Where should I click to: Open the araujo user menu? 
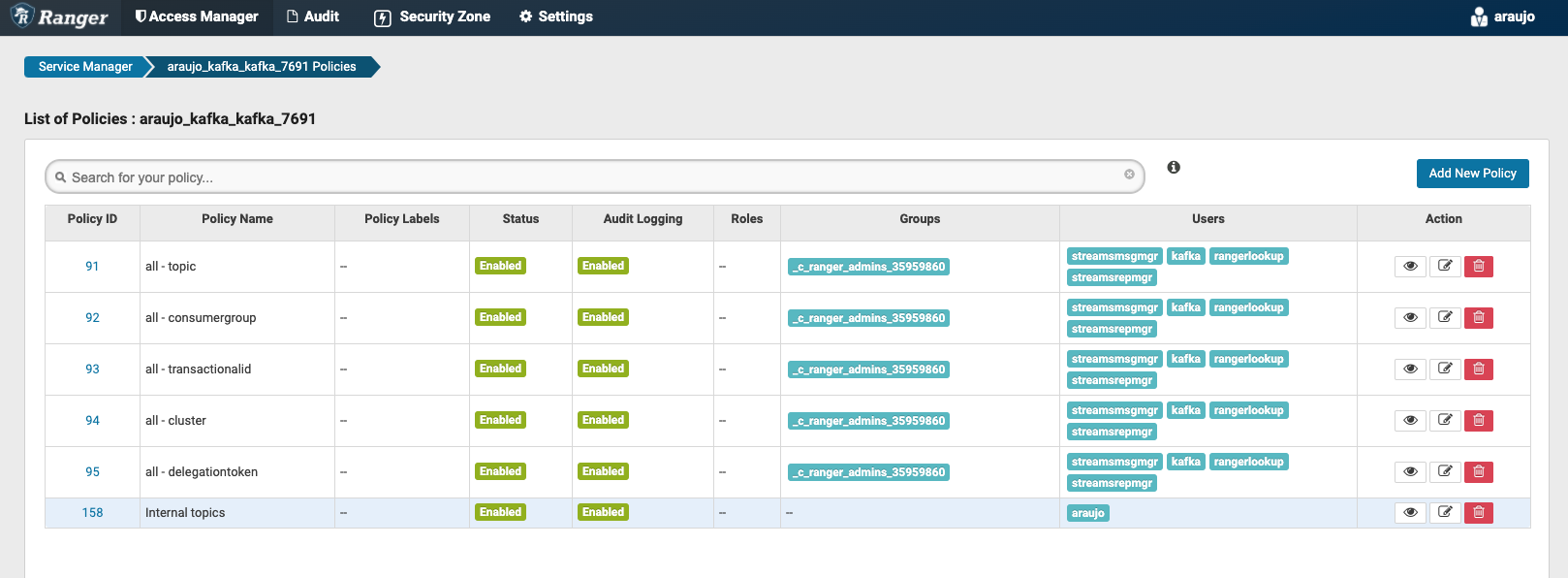click(x=1503, y=17)
